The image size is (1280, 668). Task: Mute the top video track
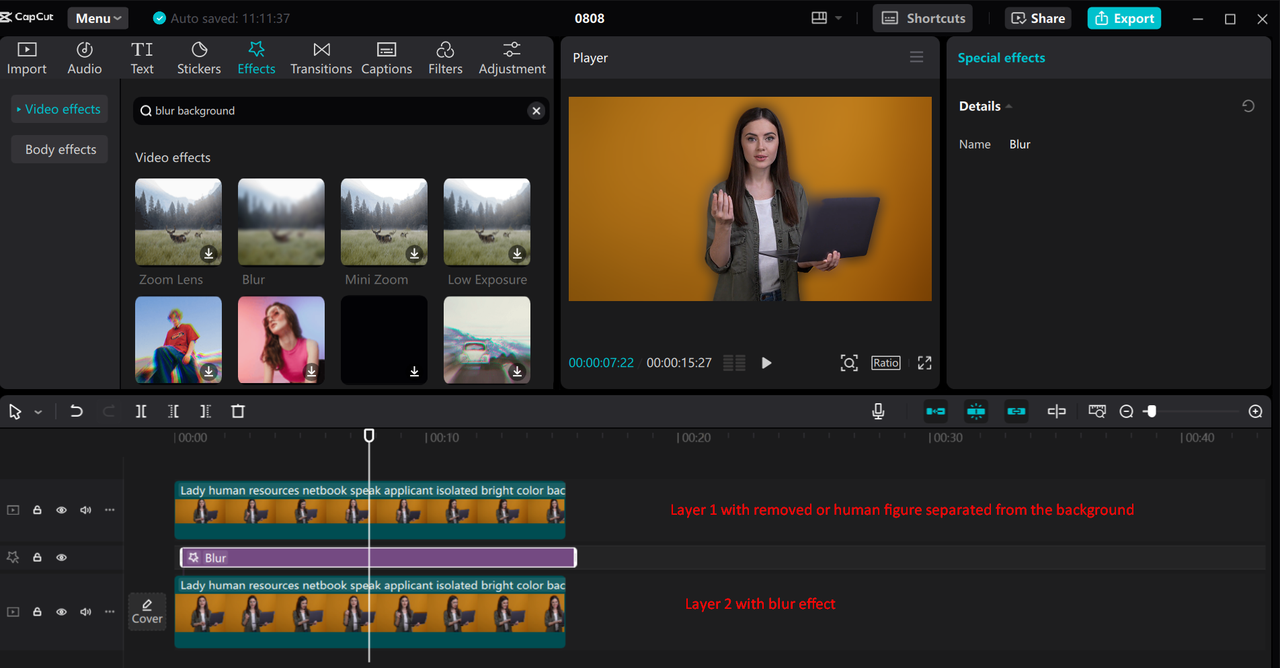point(85,510)
